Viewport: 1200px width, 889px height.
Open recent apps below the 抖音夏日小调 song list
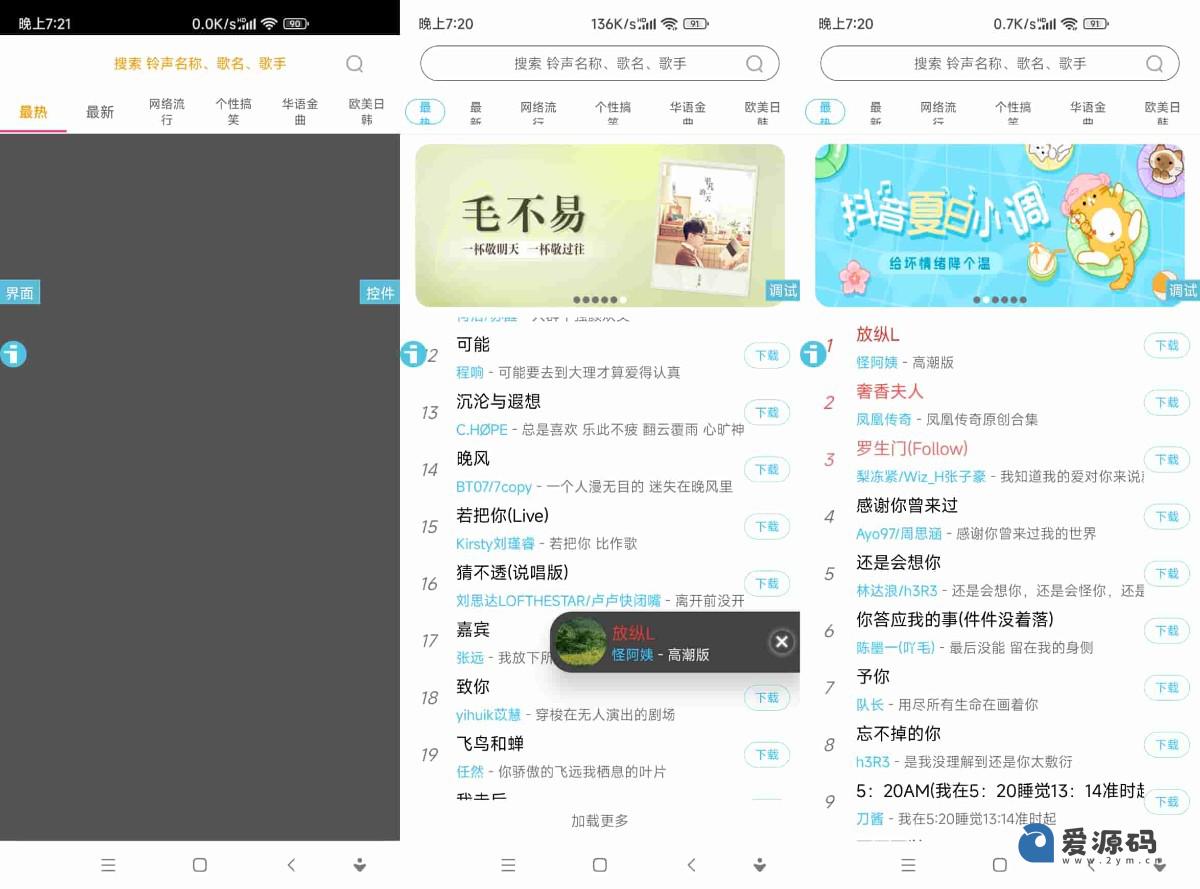tap(909, 865)
